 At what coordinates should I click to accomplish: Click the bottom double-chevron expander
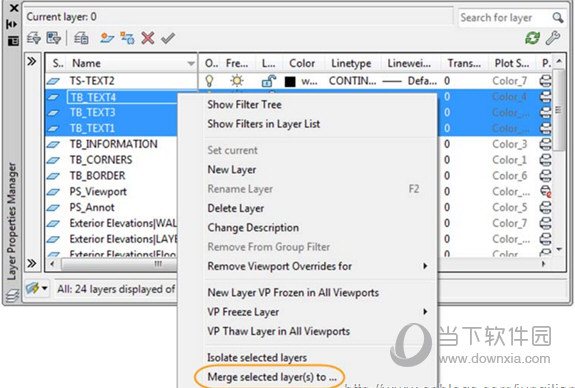[x=32, y=263]
